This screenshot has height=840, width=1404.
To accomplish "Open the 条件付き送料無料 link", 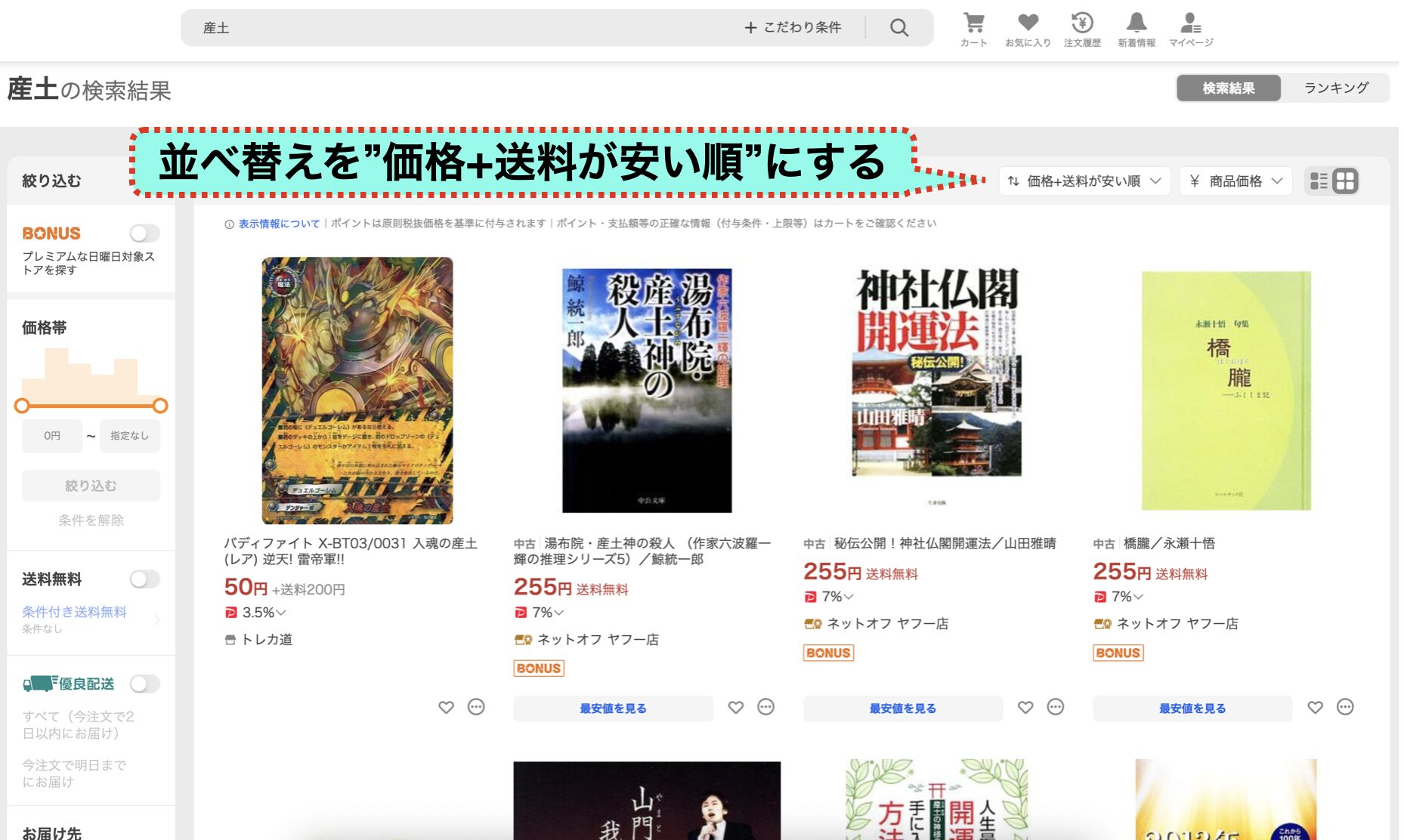I will coord(74,612).
